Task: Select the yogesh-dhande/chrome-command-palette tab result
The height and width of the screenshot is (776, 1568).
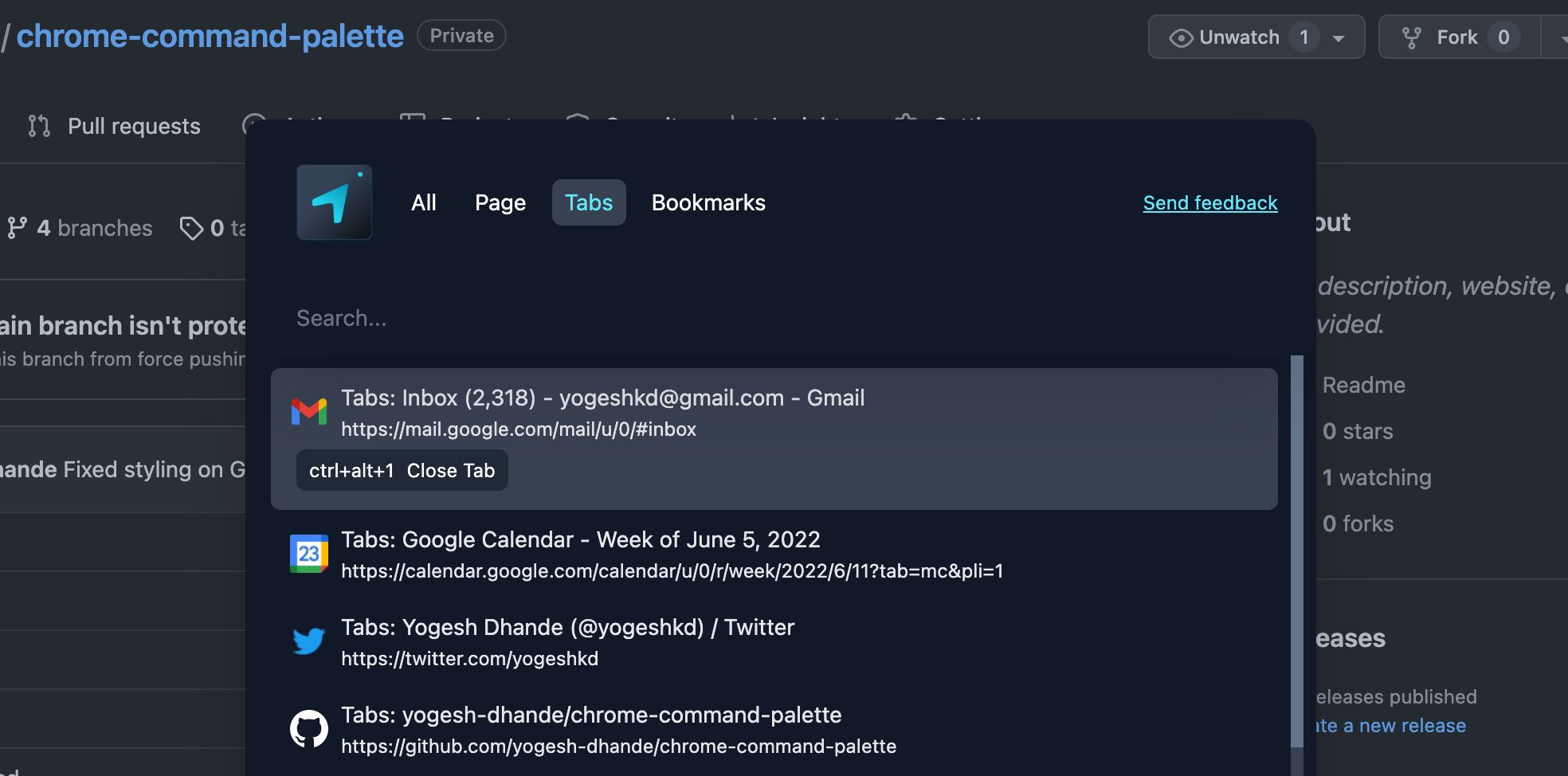Action: tap(774, 729)
